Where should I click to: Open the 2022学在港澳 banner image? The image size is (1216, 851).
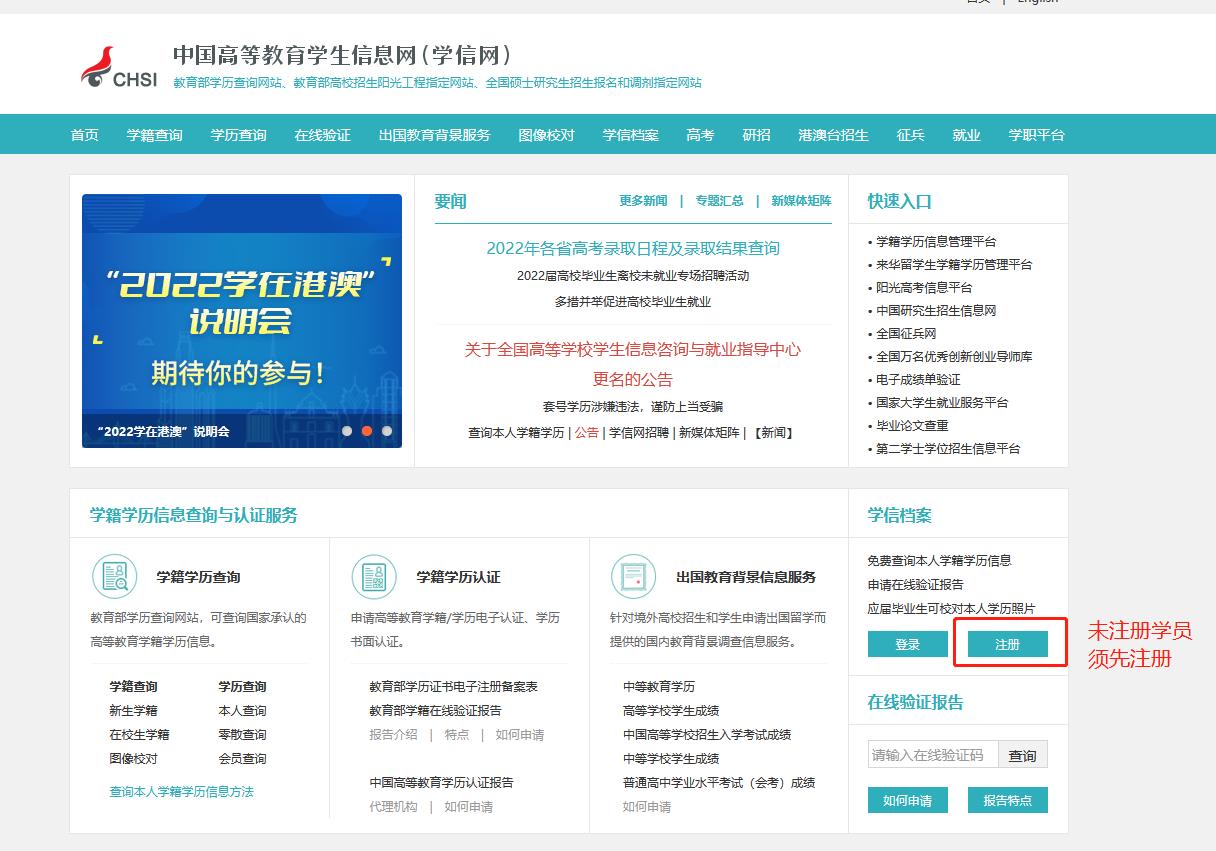coord(242,321)
